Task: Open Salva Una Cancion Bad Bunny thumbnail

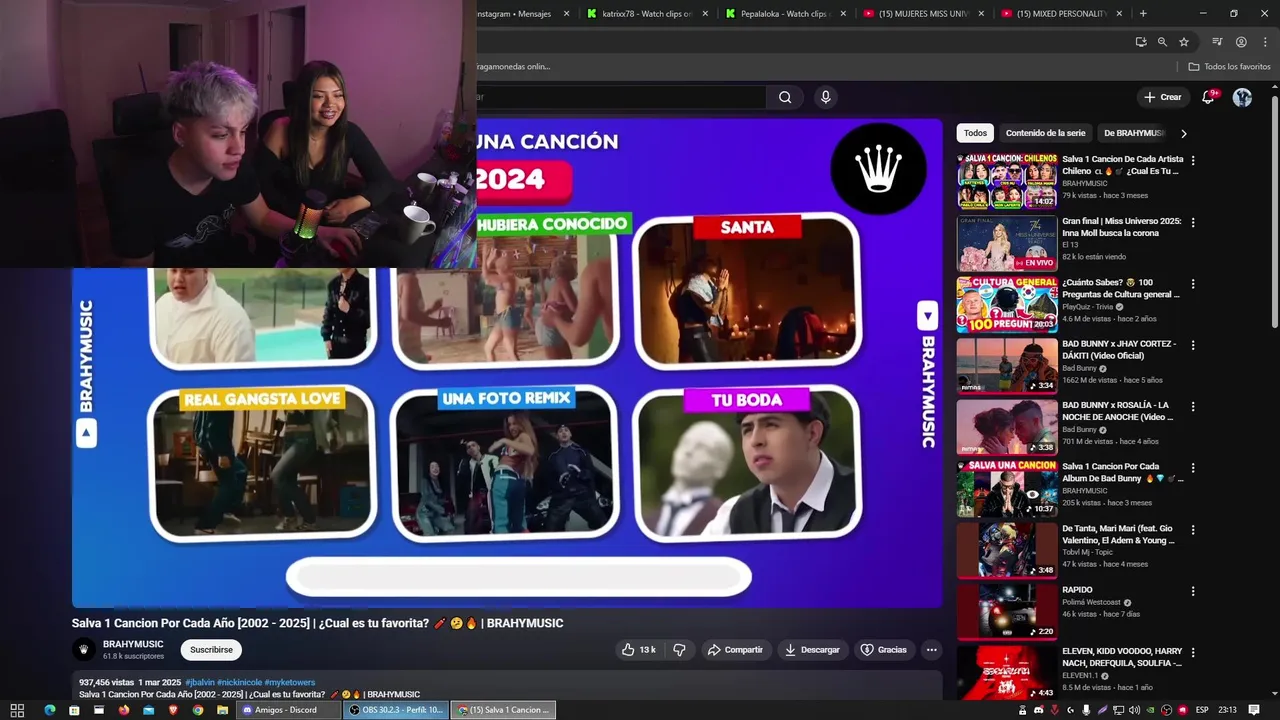Action: point(1006,489)
